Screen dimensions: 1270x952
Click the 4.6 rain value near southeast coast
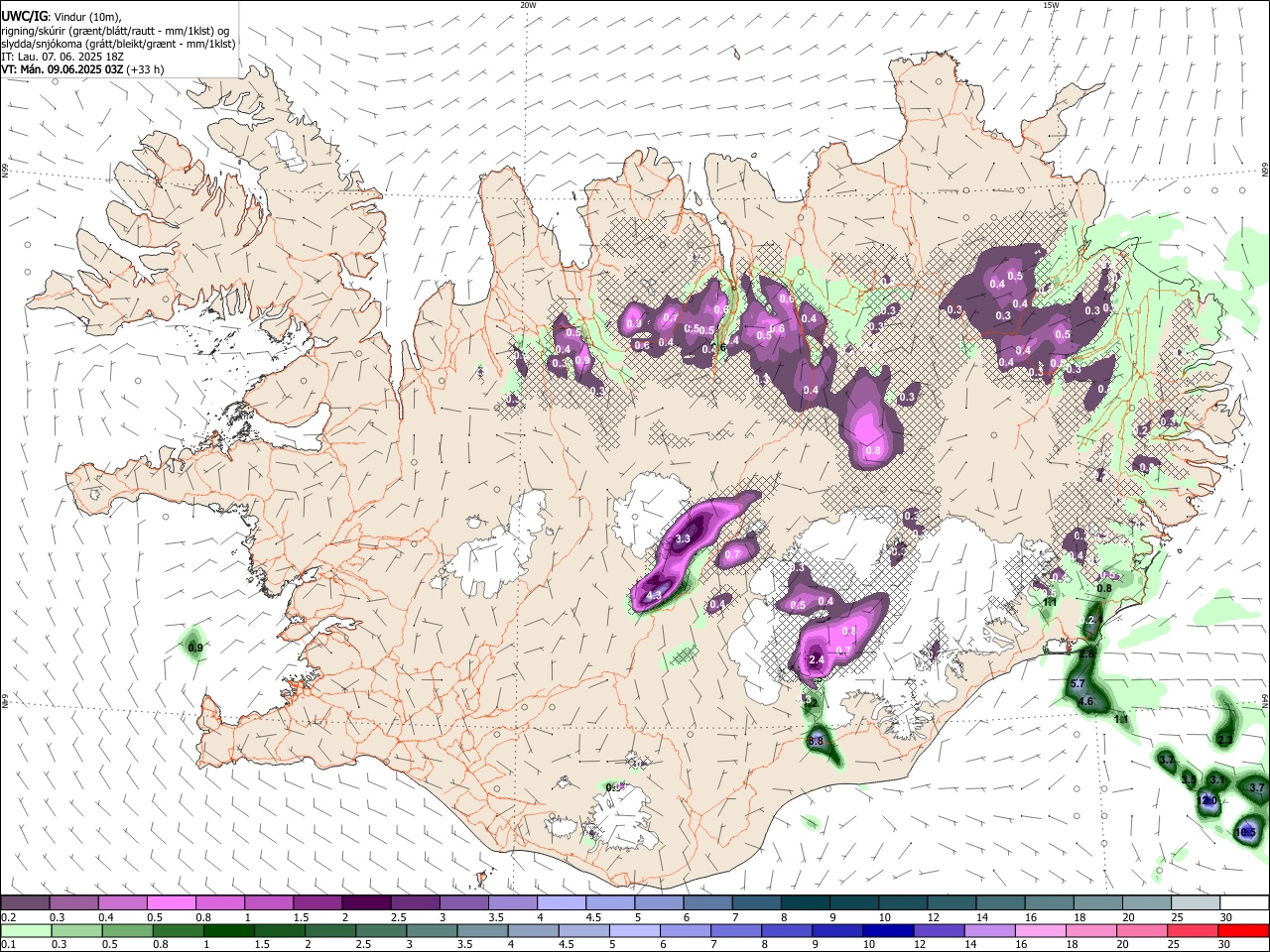coord(1085,701)
